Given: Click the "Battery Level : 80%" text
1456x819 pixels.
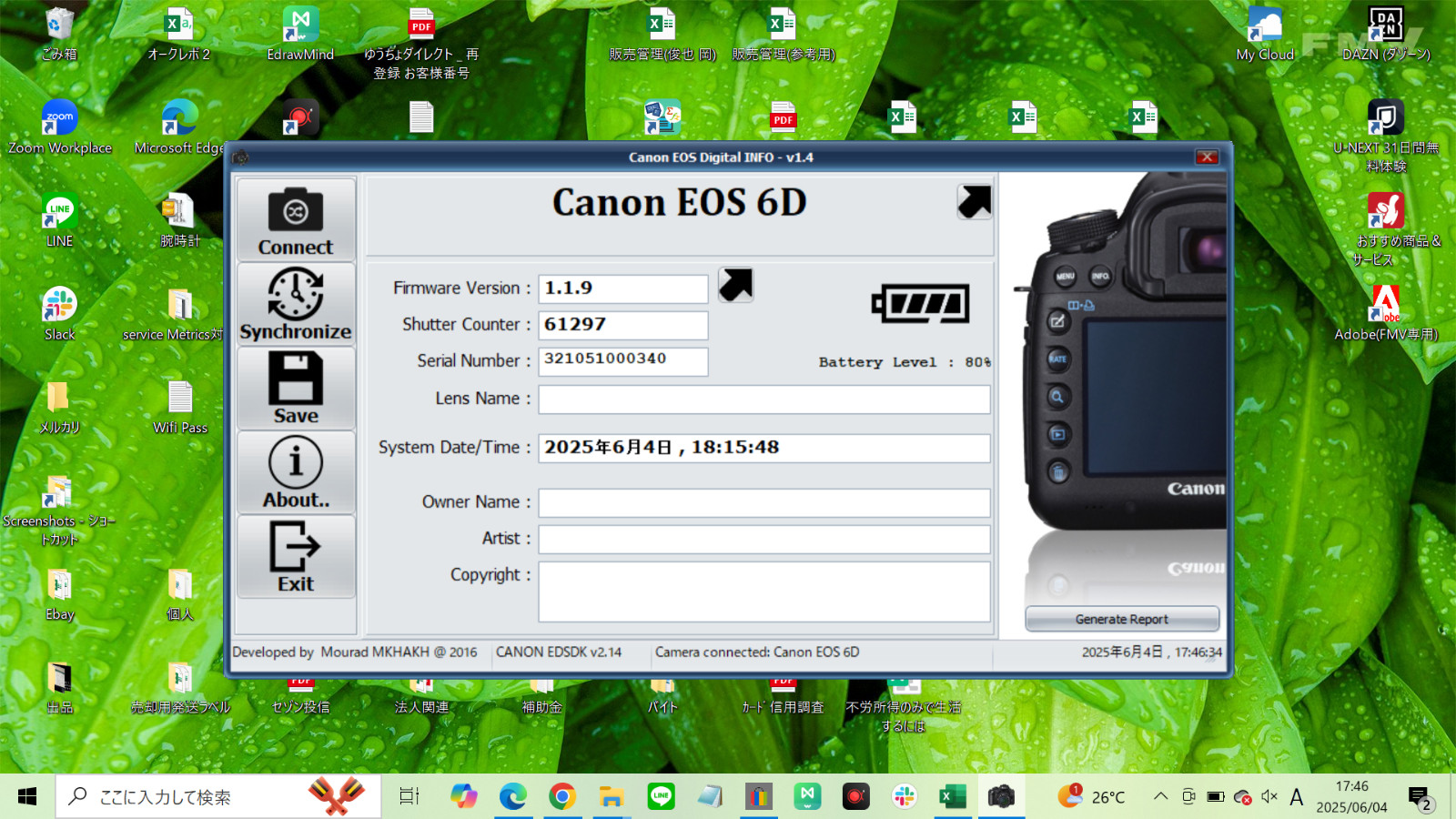Looking at the screenshot, I should coord(905,362).
